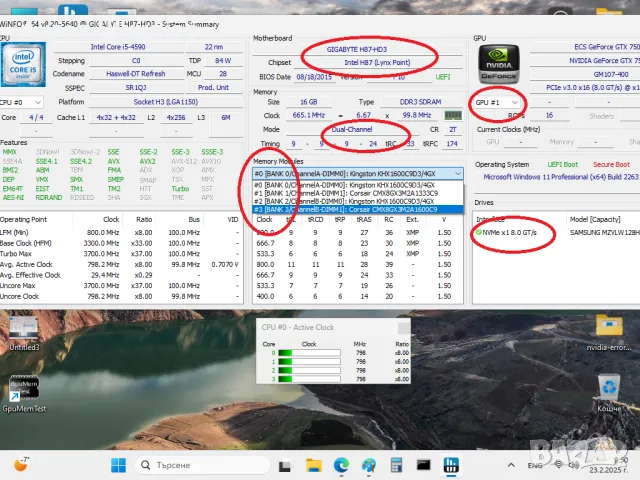Click the NVIDIA GeForce logo
Viewport: 640px width, 480px height.
click(498, 65)
